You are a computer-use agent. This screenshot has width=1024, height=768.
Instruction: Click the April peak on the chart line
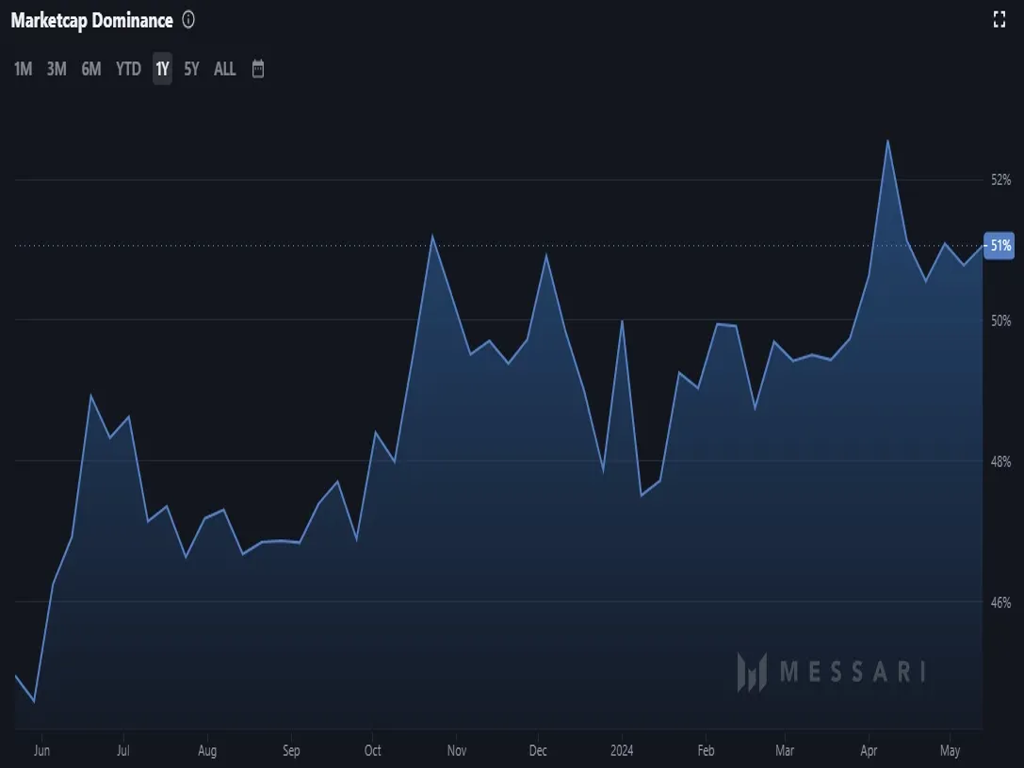tap(887, 141)
